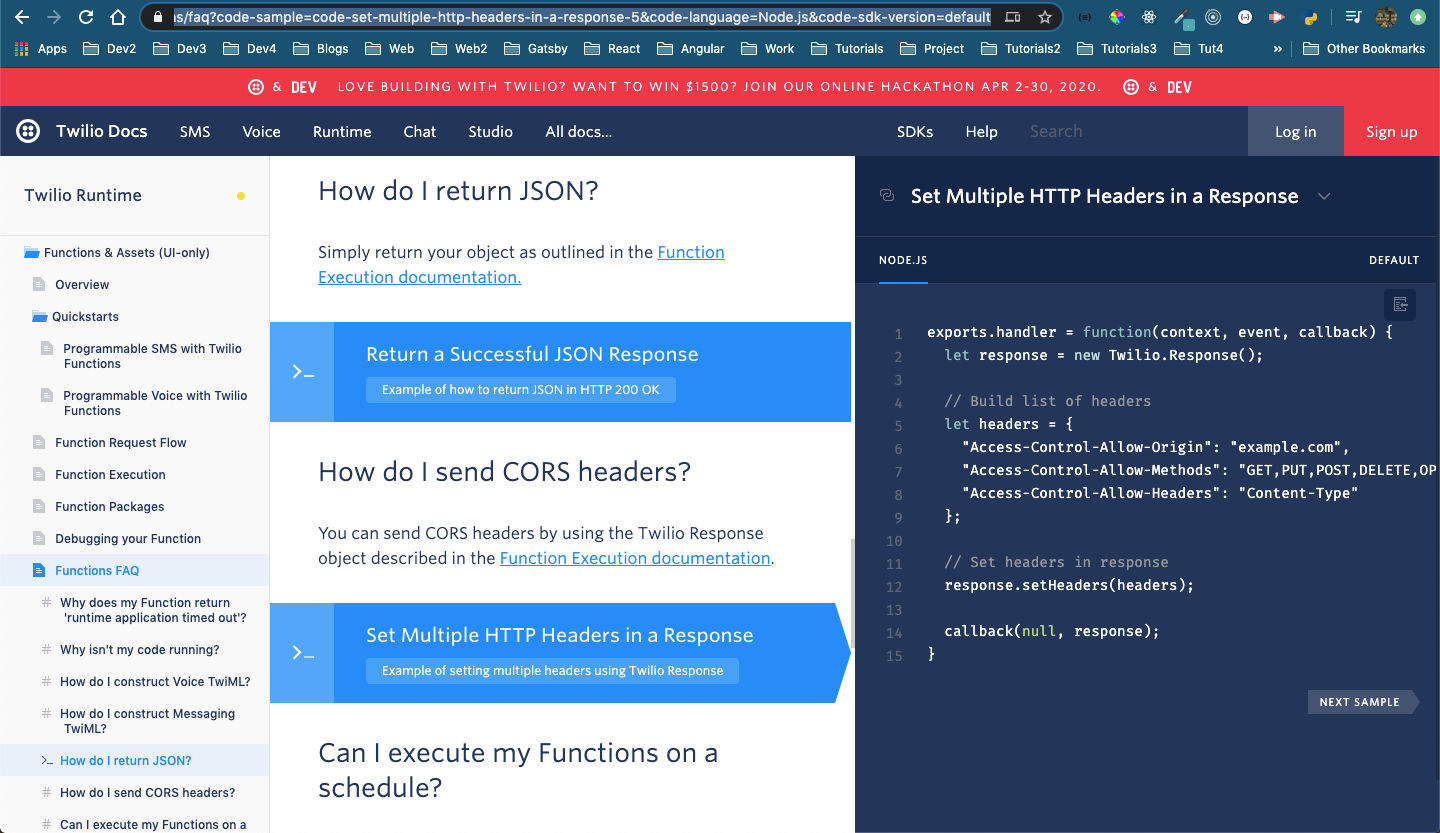Jump to 'Why isn't my code running?'
Viewport: 1440px width, 833px height.
tap(140, 650)
